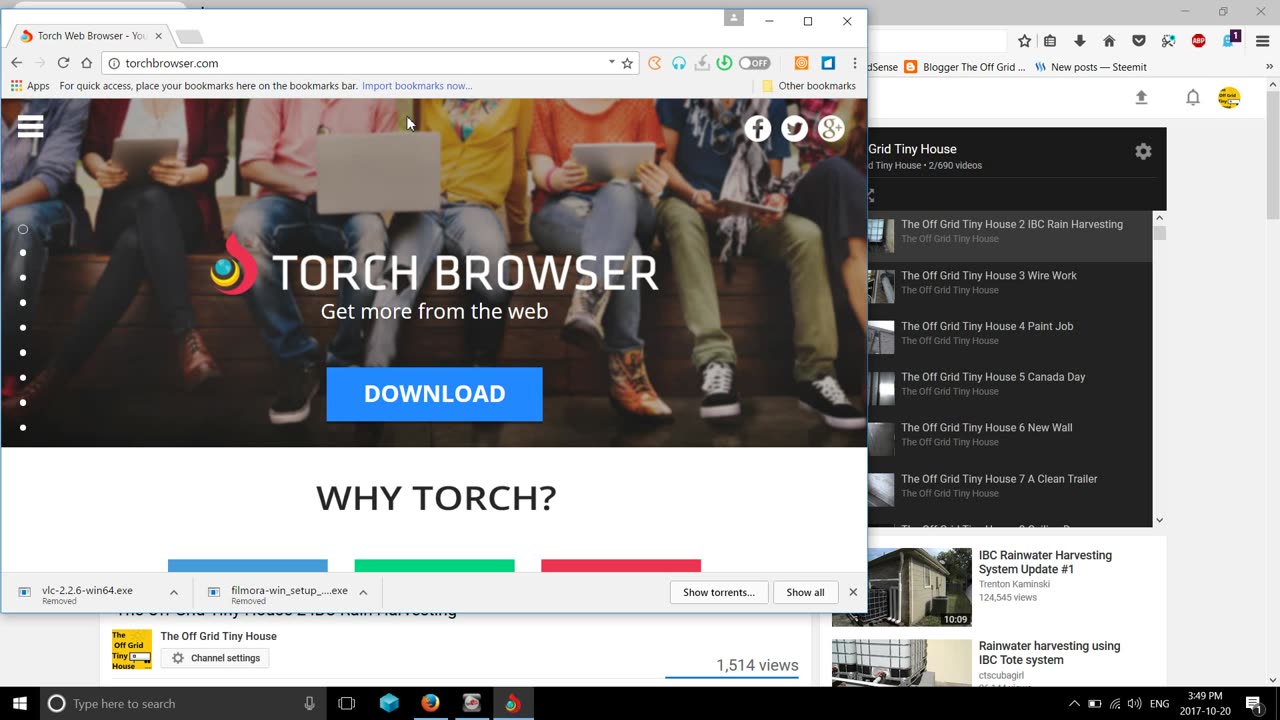This screenshot has height=720, width=1280.
Task: Open the Torch torrent download icon
Action: [724, 63]
